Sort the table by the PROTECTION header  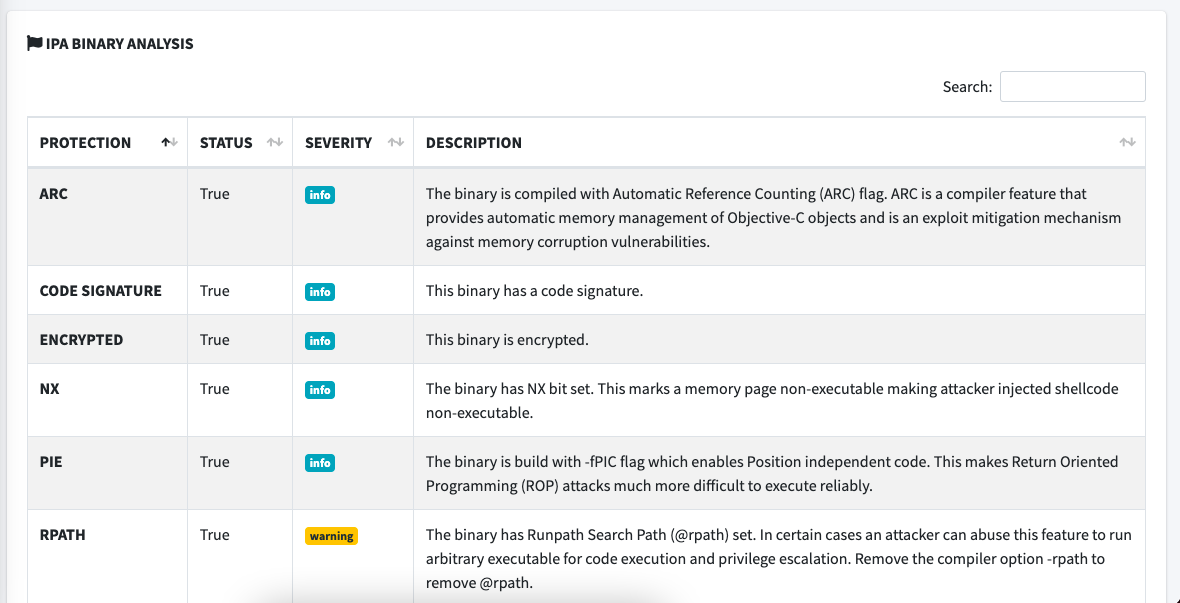[84, 142]
